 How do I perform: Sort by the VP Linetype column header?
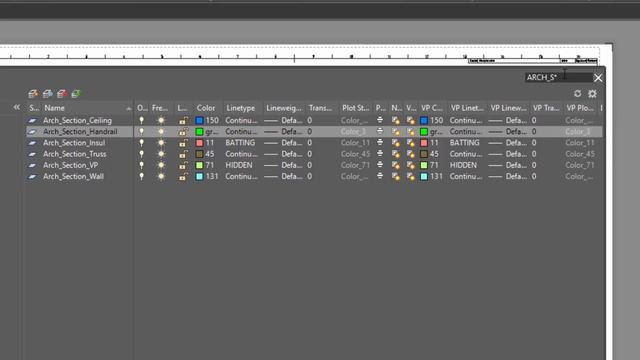click(x=467, y=108)
